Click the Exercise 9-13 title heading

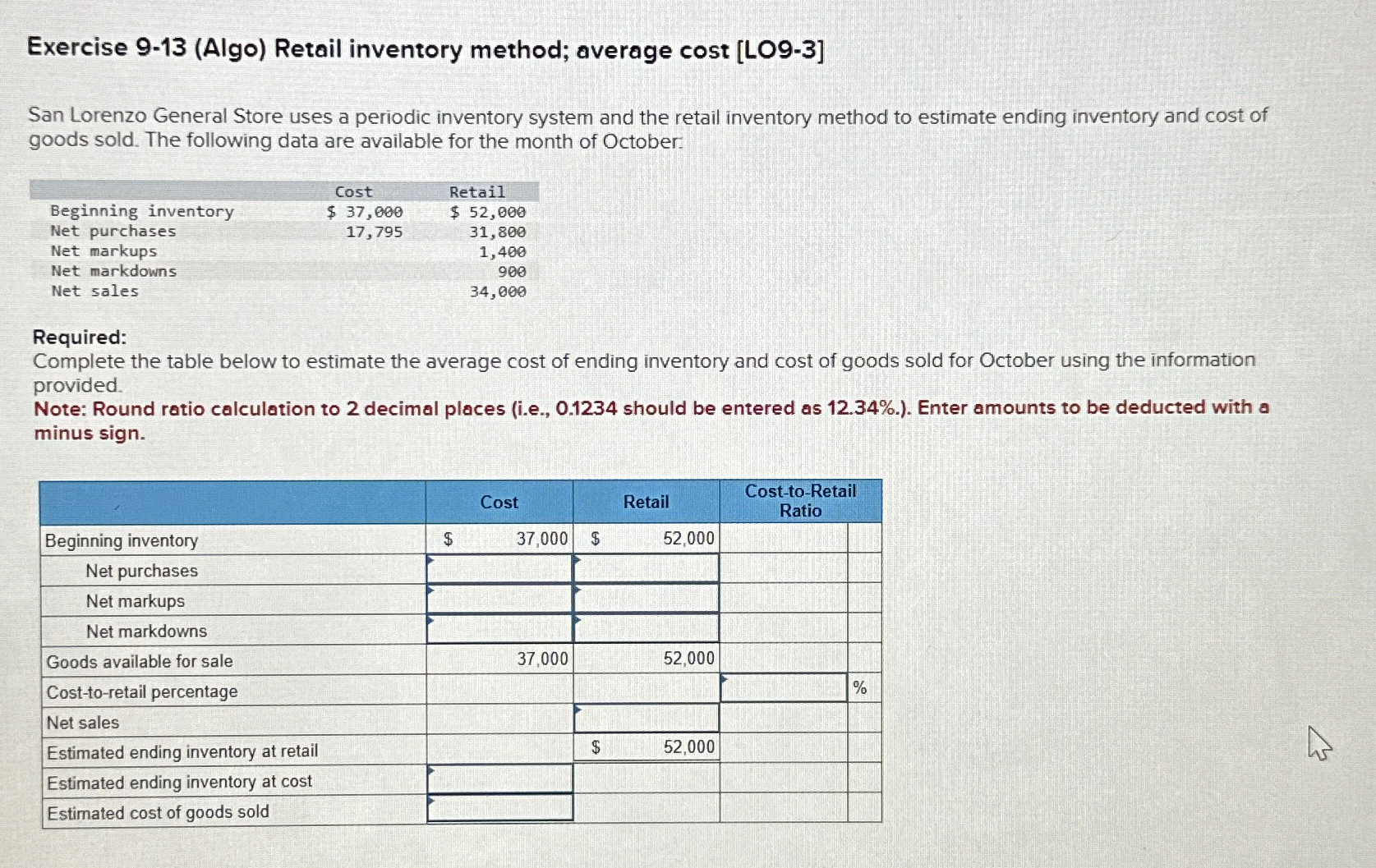(426, 49)
